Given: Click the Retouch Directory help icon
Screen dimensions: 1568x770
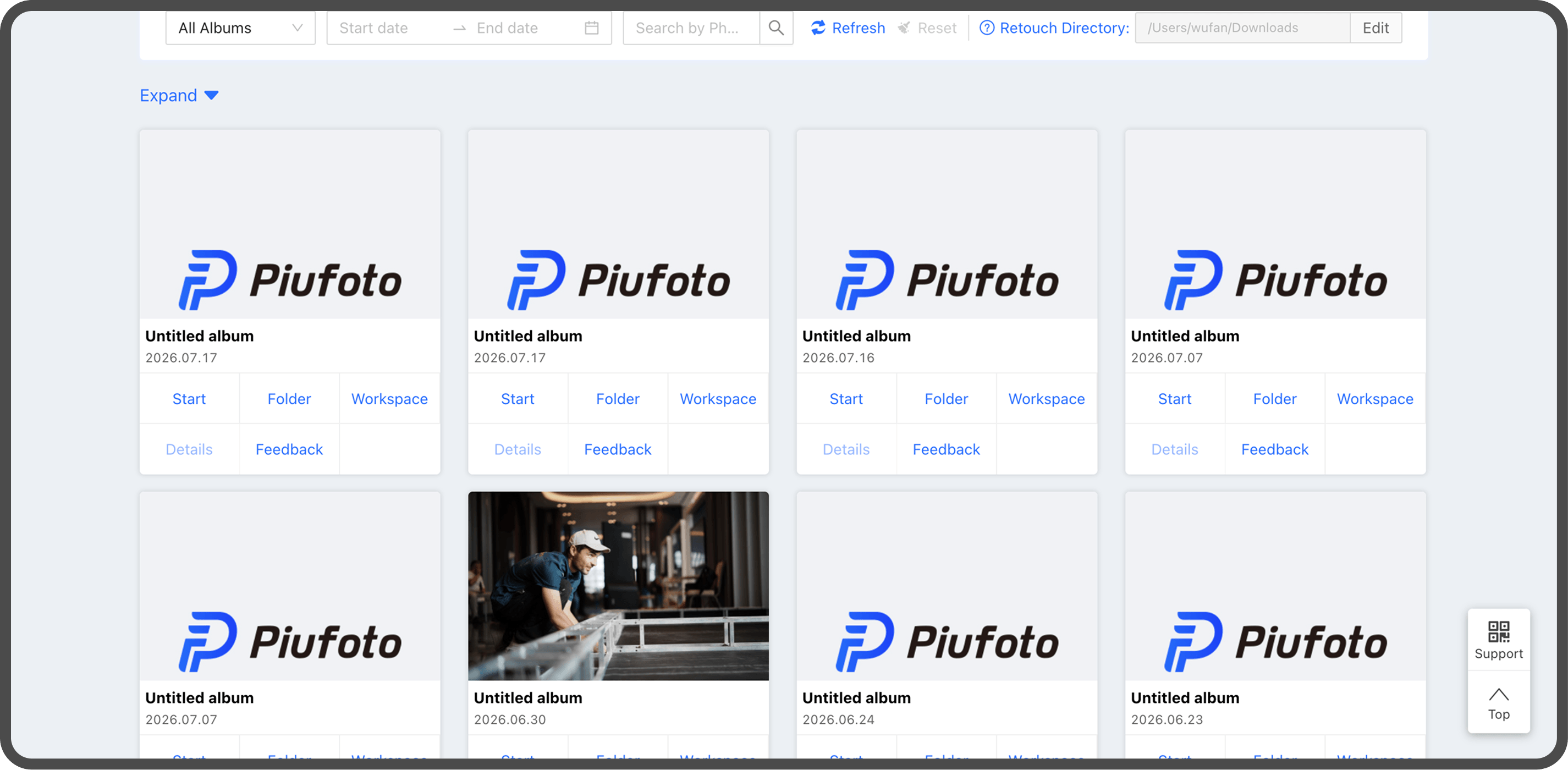Looking at the screenshot, I should [x=987, y=28].
